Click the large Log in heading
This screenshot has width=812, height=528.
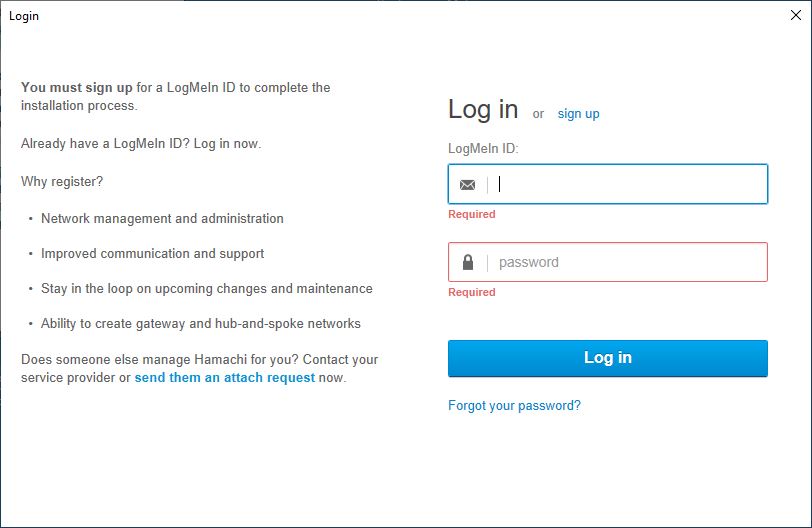point(483,110)
